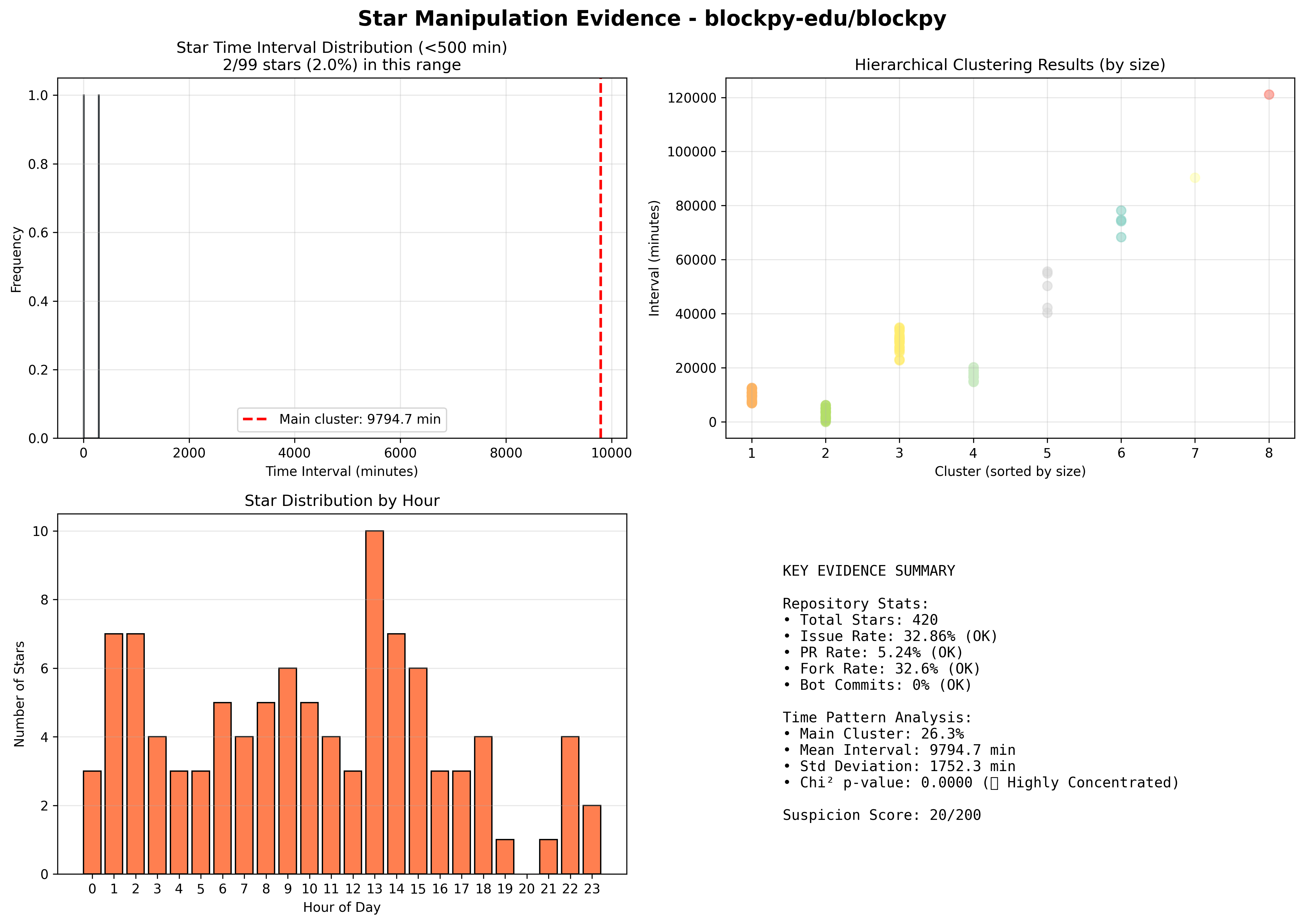The width and height of the screenshot is (1304, 924).
Task: Click the bar for hour 1
Action: click(114, 754)
